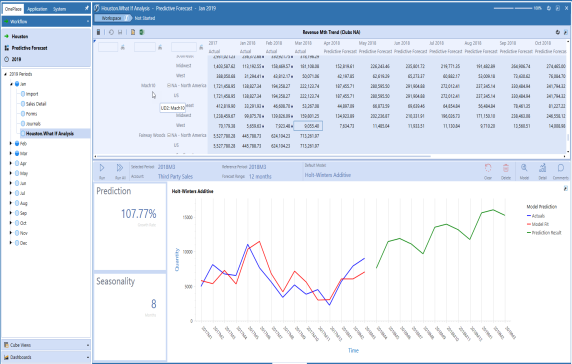
Task: Click the lock icon after second filter box
Action: tap(160, 47)
